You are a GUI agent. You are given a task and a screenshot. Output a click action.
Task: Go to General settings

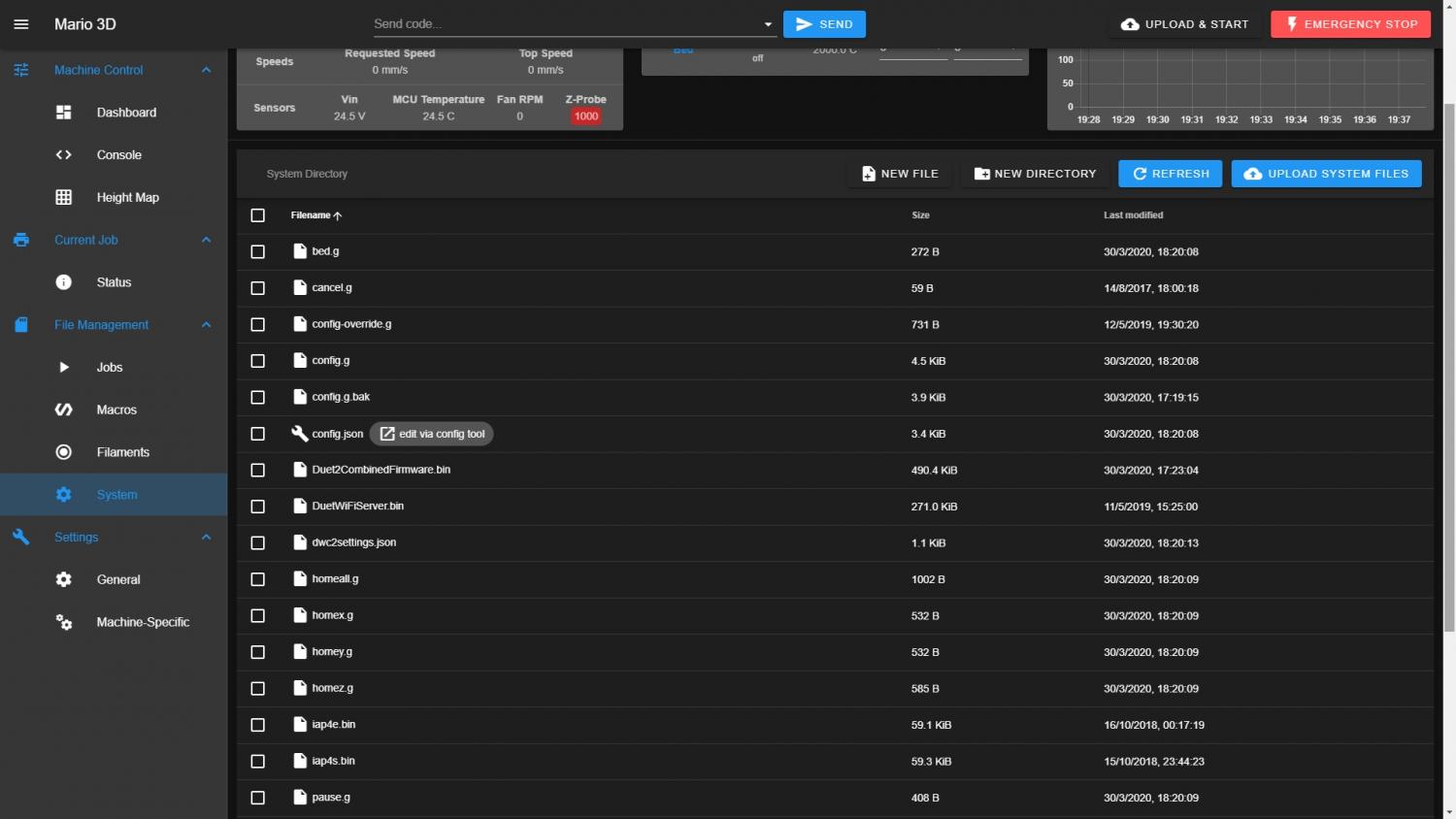coord(118,579)
